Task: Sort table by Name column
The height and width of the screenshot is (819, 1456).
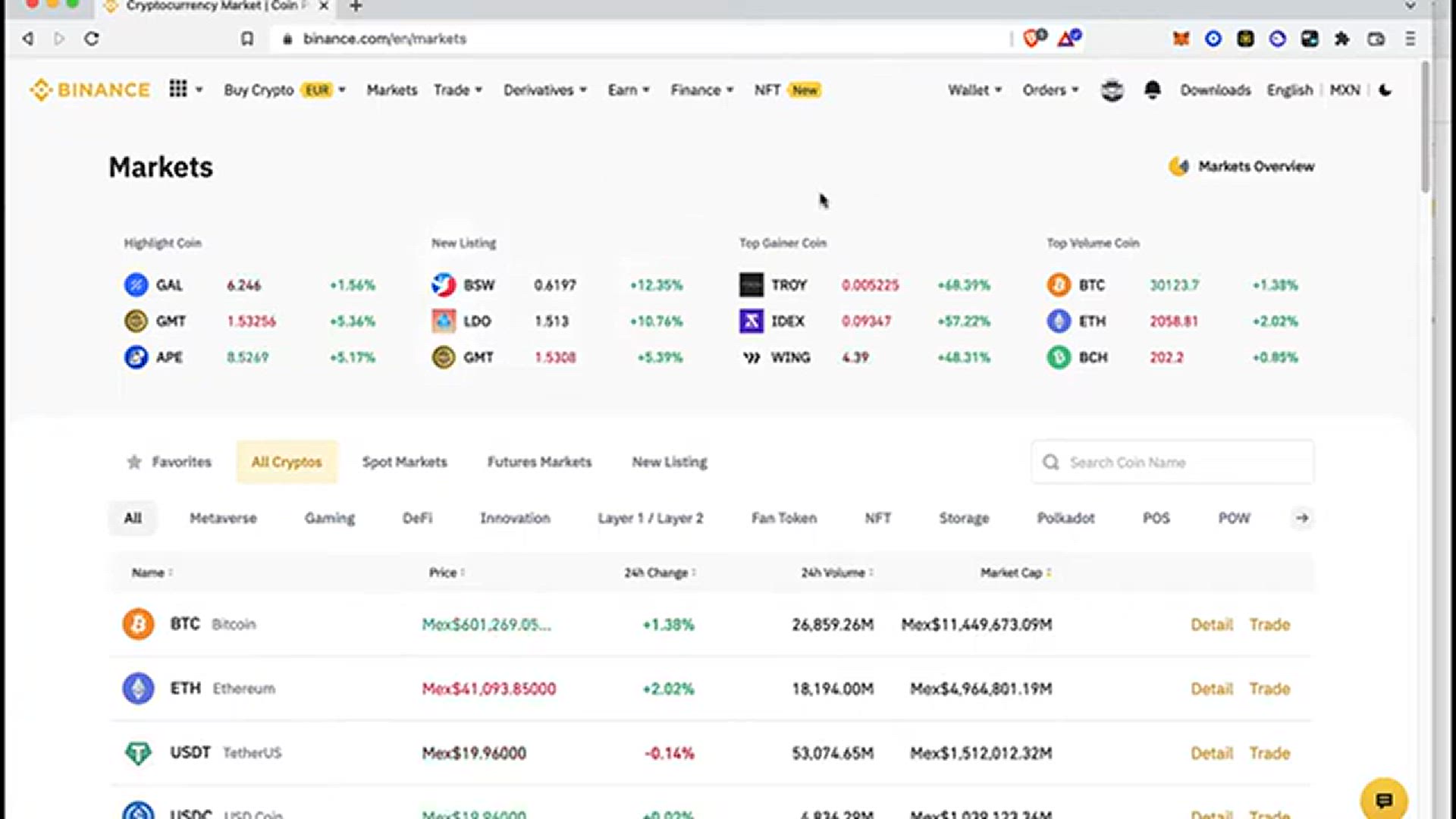Action: [x=152, y=573]
